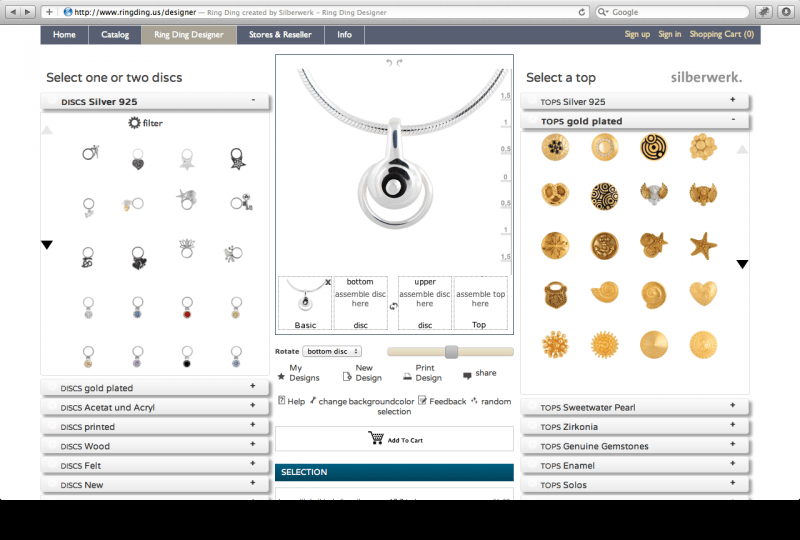Image resolution: width=800 pixels, height=540 pixels.
Task: Select the gold starfish top
Action: coord(703,246)
